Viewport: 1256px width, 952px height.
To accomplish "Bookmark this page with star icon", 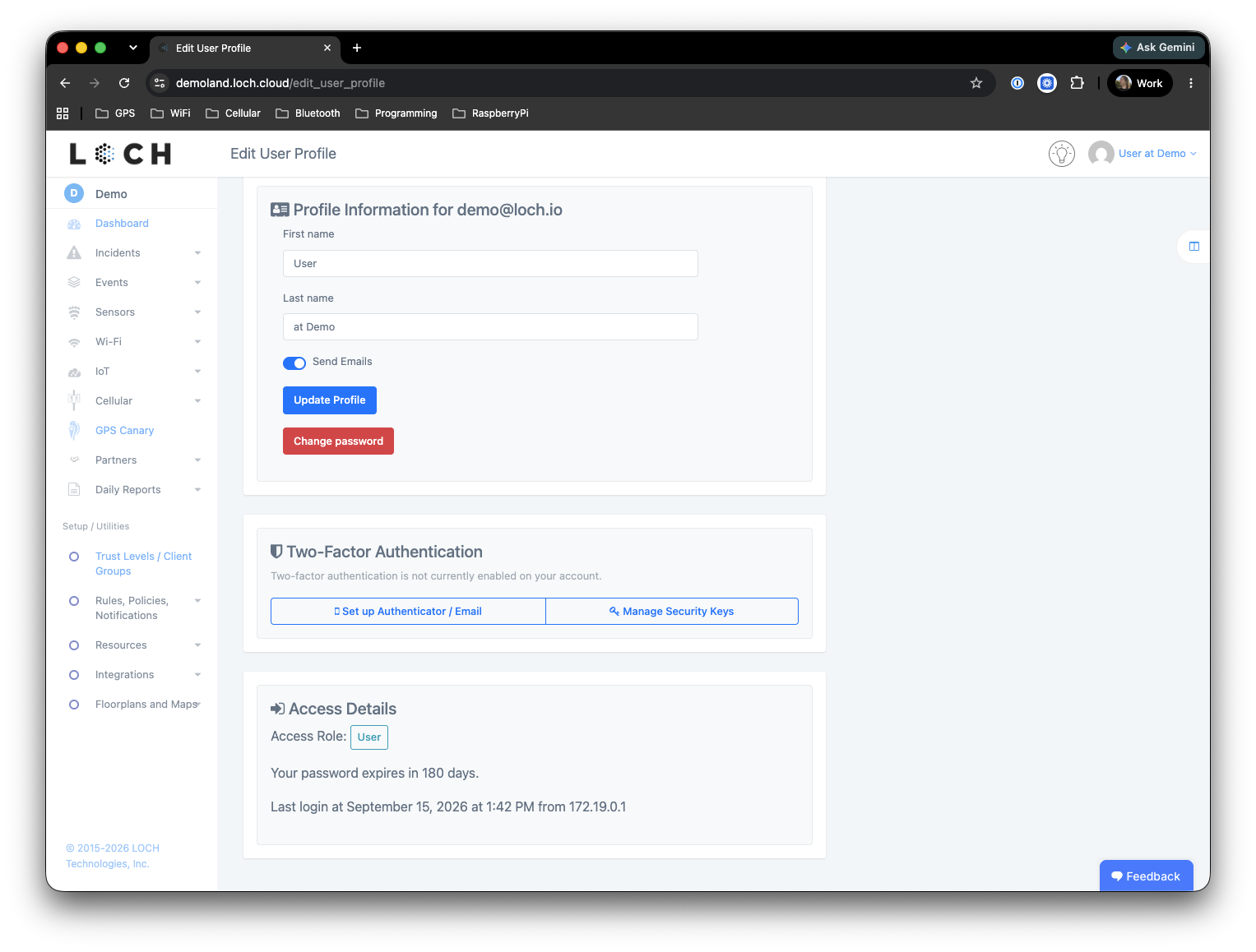I will [976, 83].
